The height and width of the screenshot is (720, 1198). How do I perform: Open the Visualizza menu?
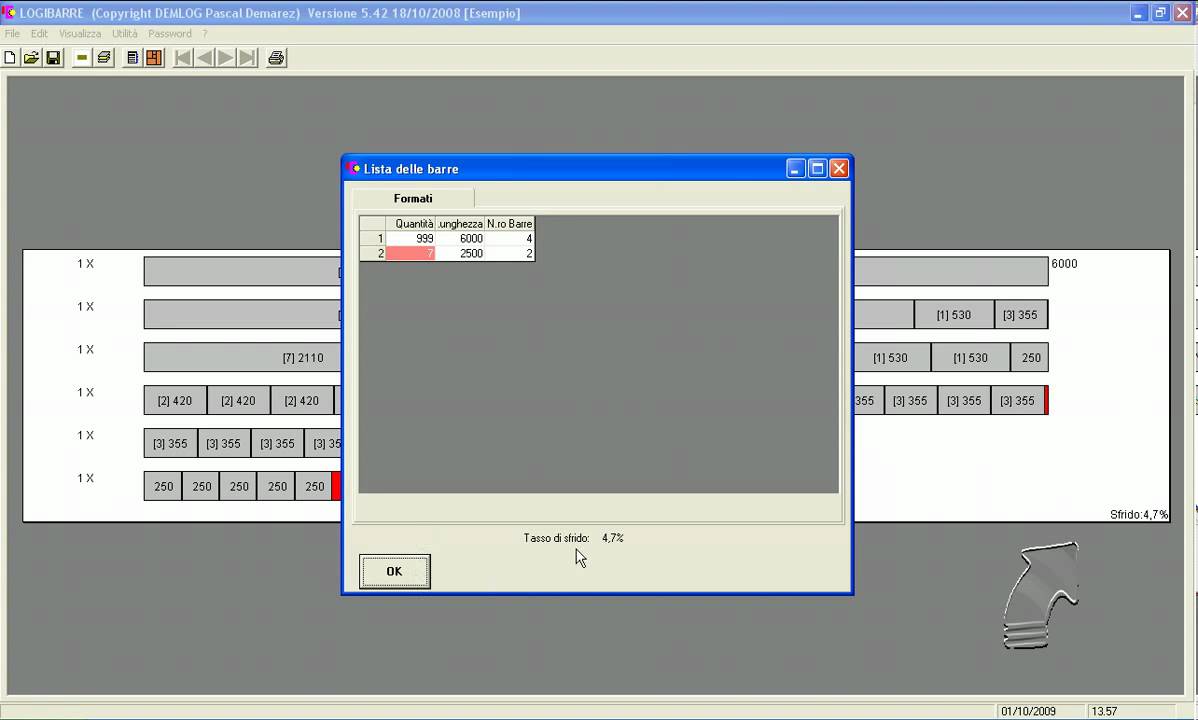click(x=80, y=34)
